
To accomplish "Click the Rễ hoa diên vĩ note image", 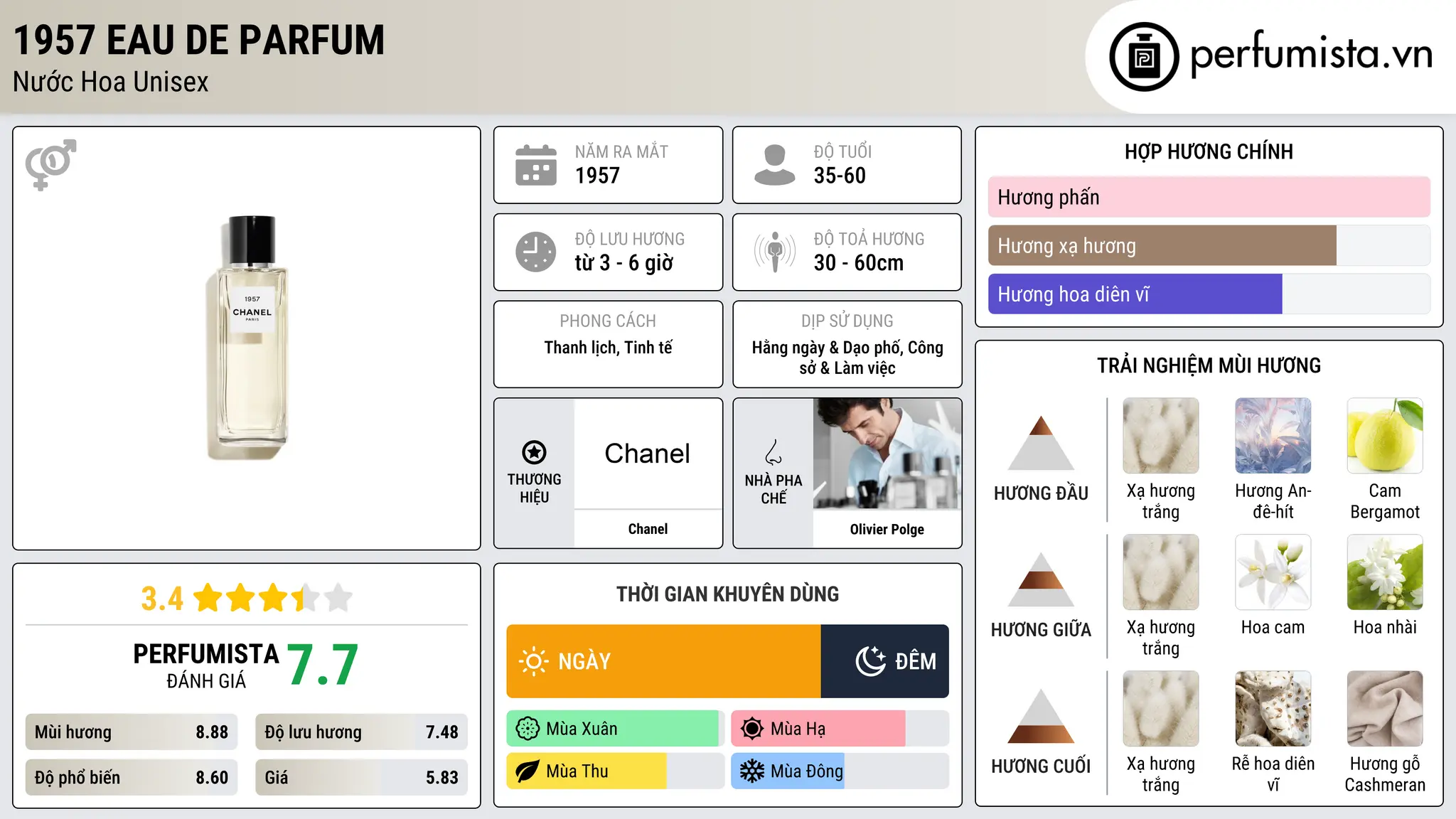I will (1273, 709).
